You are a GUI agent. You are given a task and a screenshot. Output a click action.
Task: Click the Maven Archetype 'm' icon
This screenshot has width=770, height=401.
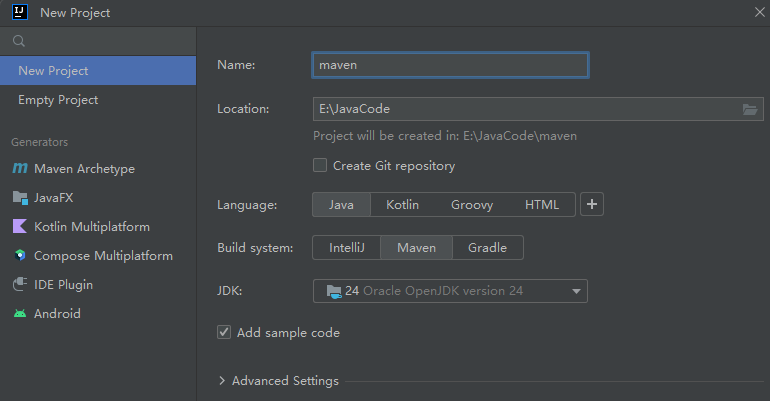click(x=20, y=168)
